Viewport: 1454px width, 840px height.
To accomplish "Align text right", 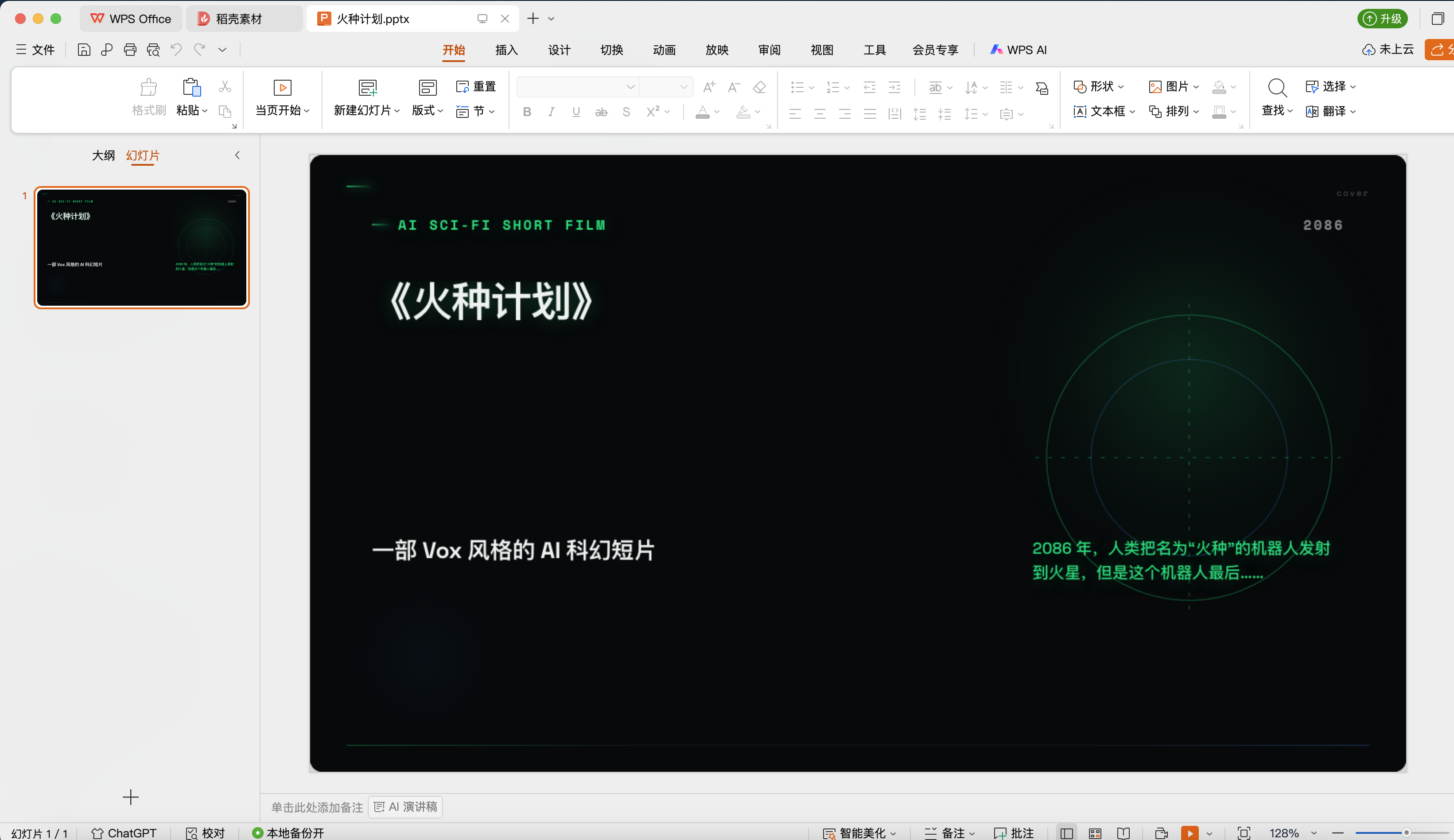I will tap(845, 114).
